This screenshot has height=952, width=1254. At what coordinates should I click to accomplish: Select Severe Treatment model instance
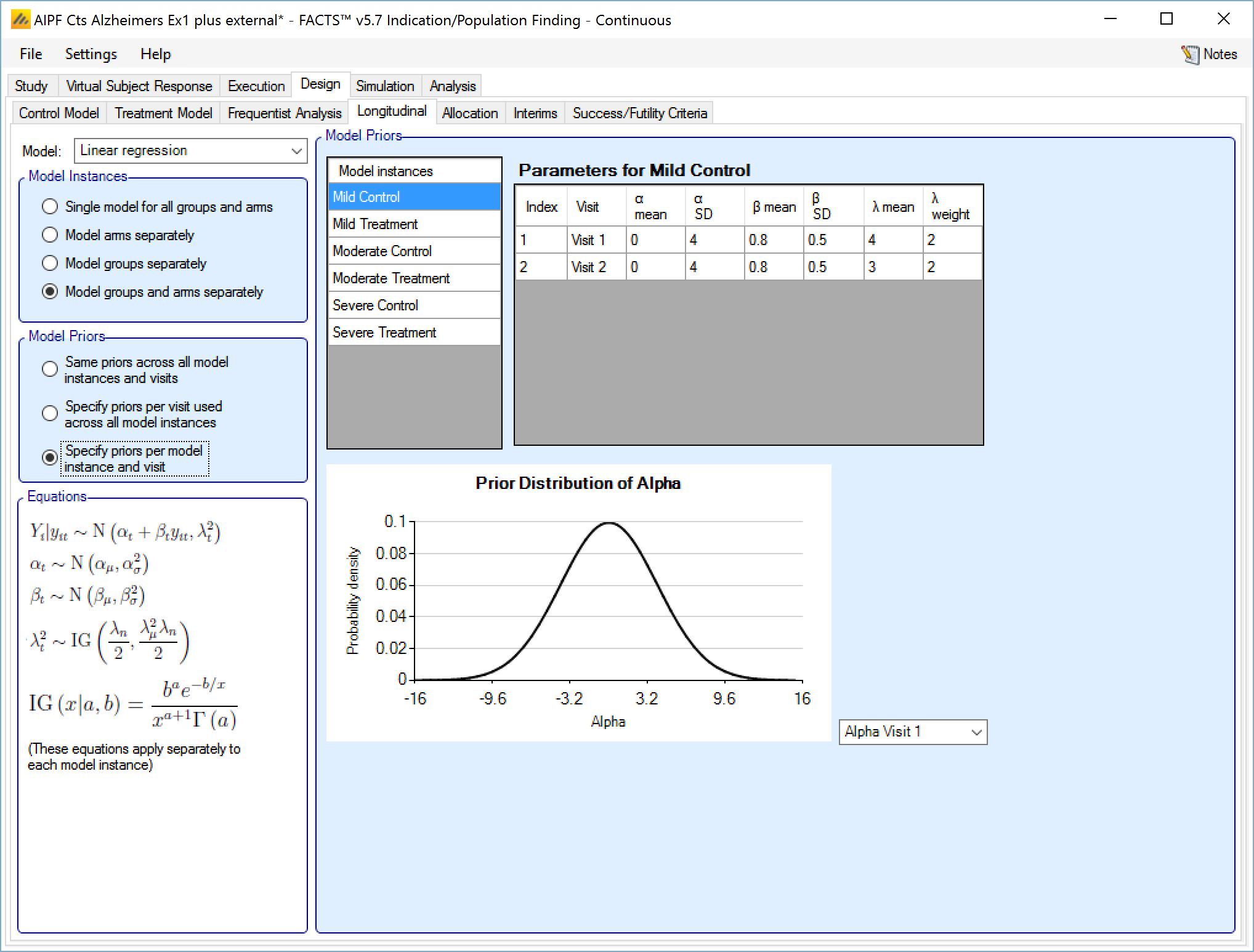tap(384, 333)
